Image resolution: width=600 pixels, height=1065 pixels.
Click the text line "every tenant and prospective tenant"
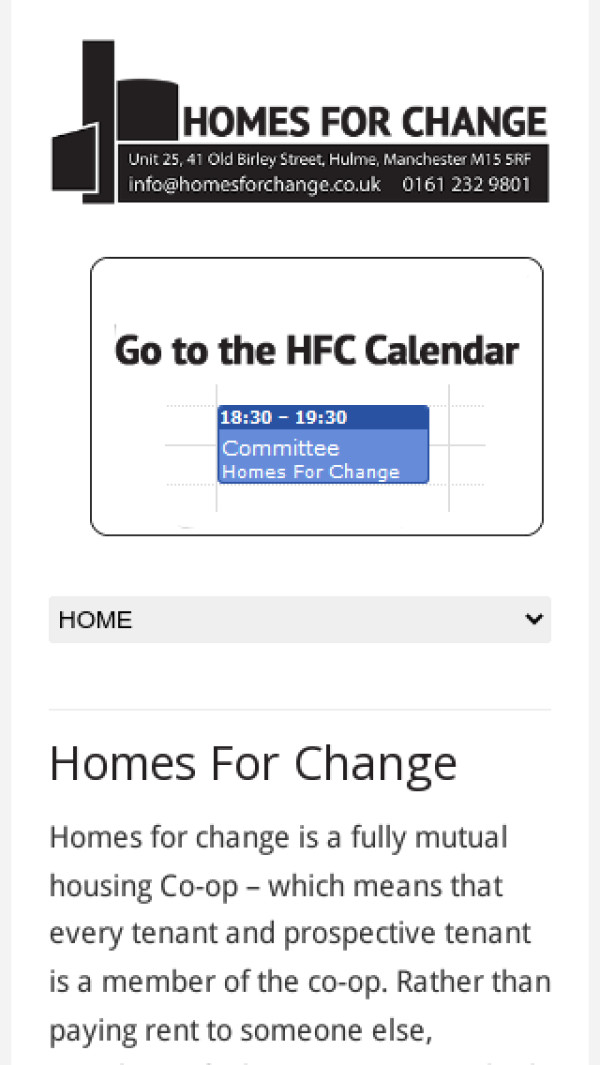(x=290, y=933)
